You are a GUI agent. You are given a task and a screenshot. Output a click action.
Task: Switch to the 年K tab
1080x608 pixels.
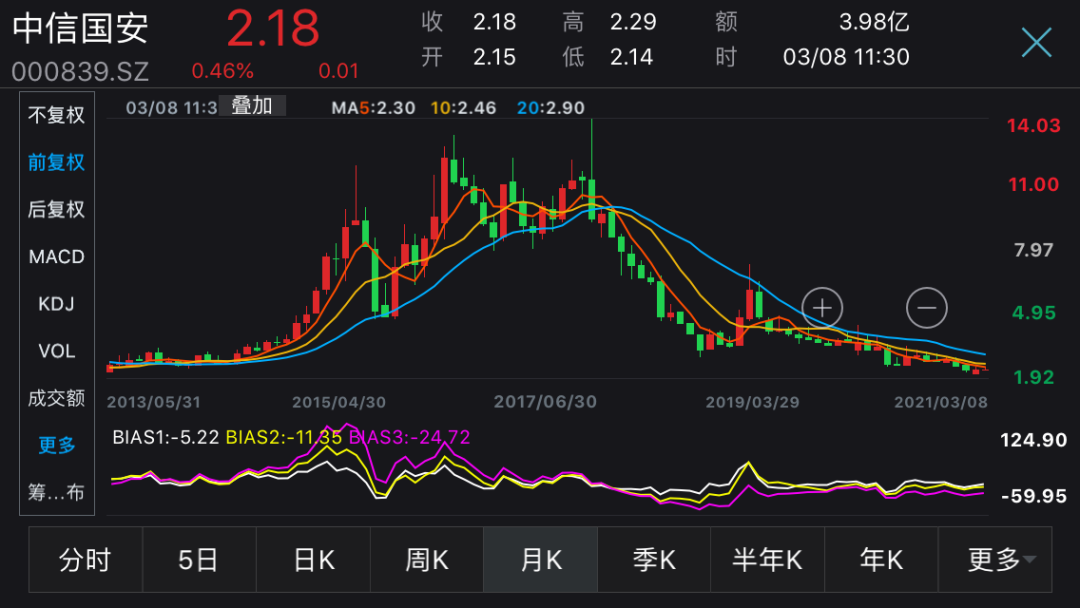pyautogui.click(x=882, y=560)
